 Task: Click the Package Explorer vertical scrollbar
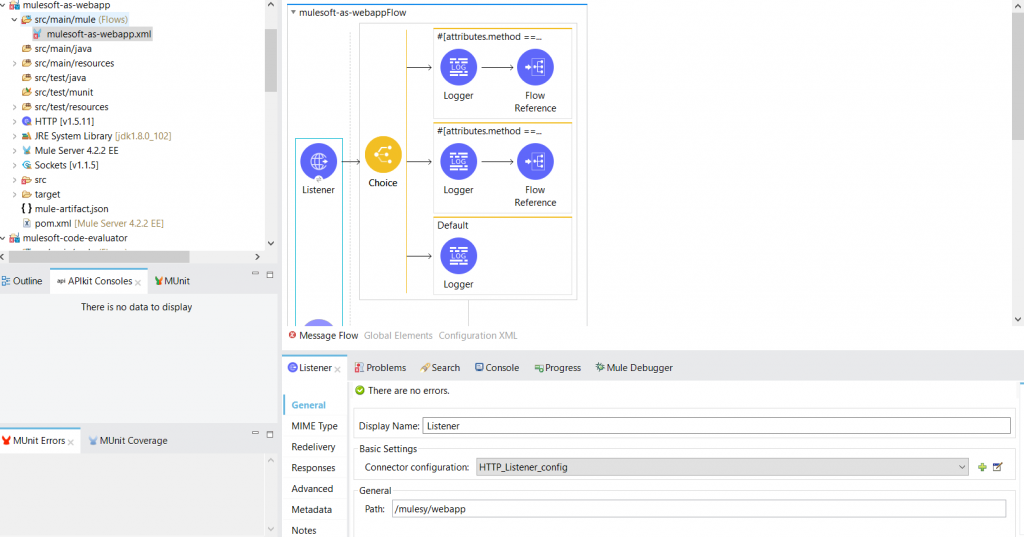(271, 60)
